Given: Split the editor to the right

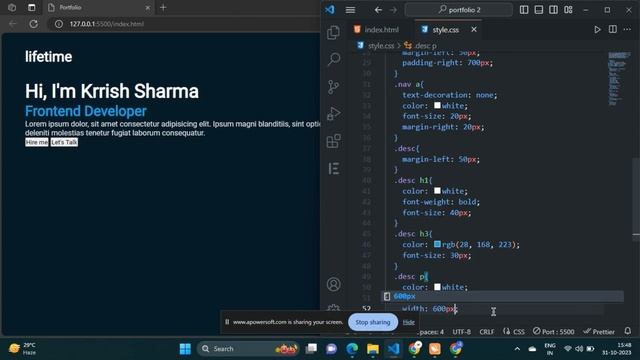Looking at the screenshot, I should click(x=613, y=29).
